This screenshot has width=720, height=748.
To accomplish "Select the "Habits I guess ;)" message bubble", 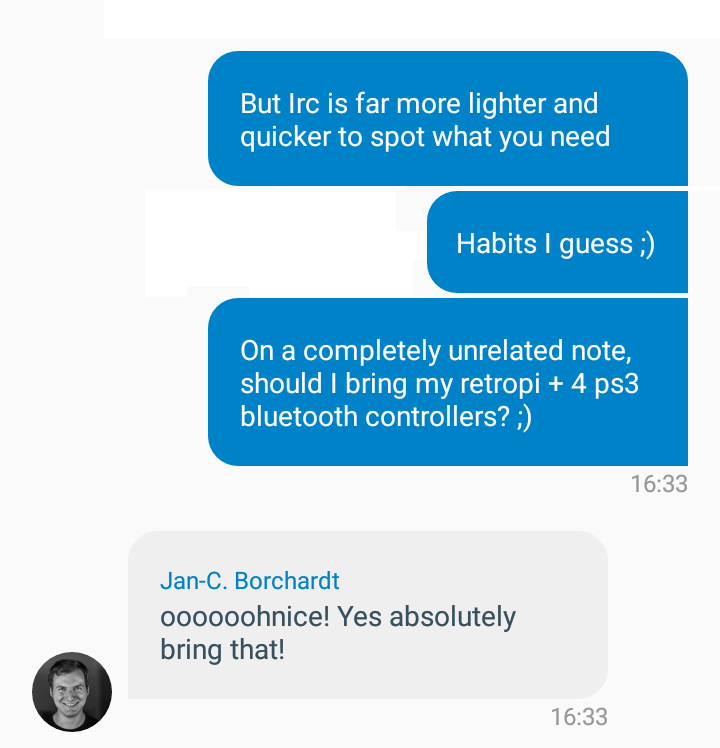I will 557,242.
